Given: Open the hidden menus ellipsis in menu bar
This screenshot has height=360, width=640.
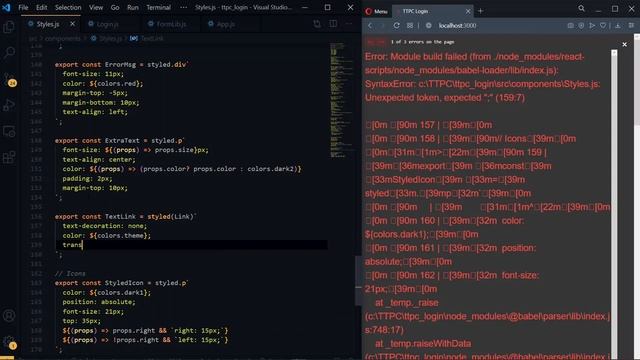Looking at the screenshot, I should [184, 7].
